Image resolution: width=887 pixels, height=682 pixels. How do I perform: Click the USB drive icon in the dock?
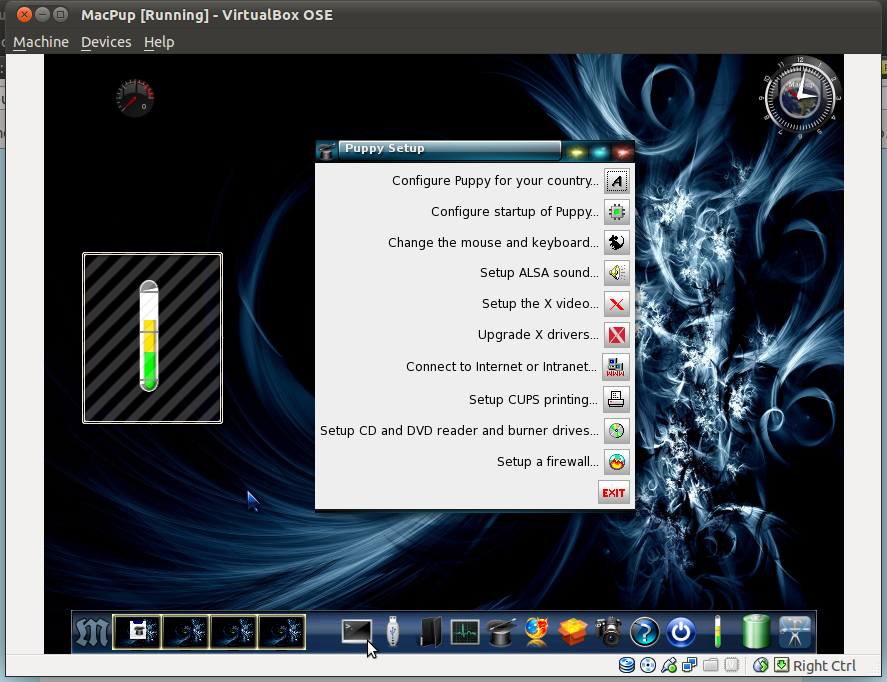click(x=391, y=631)
